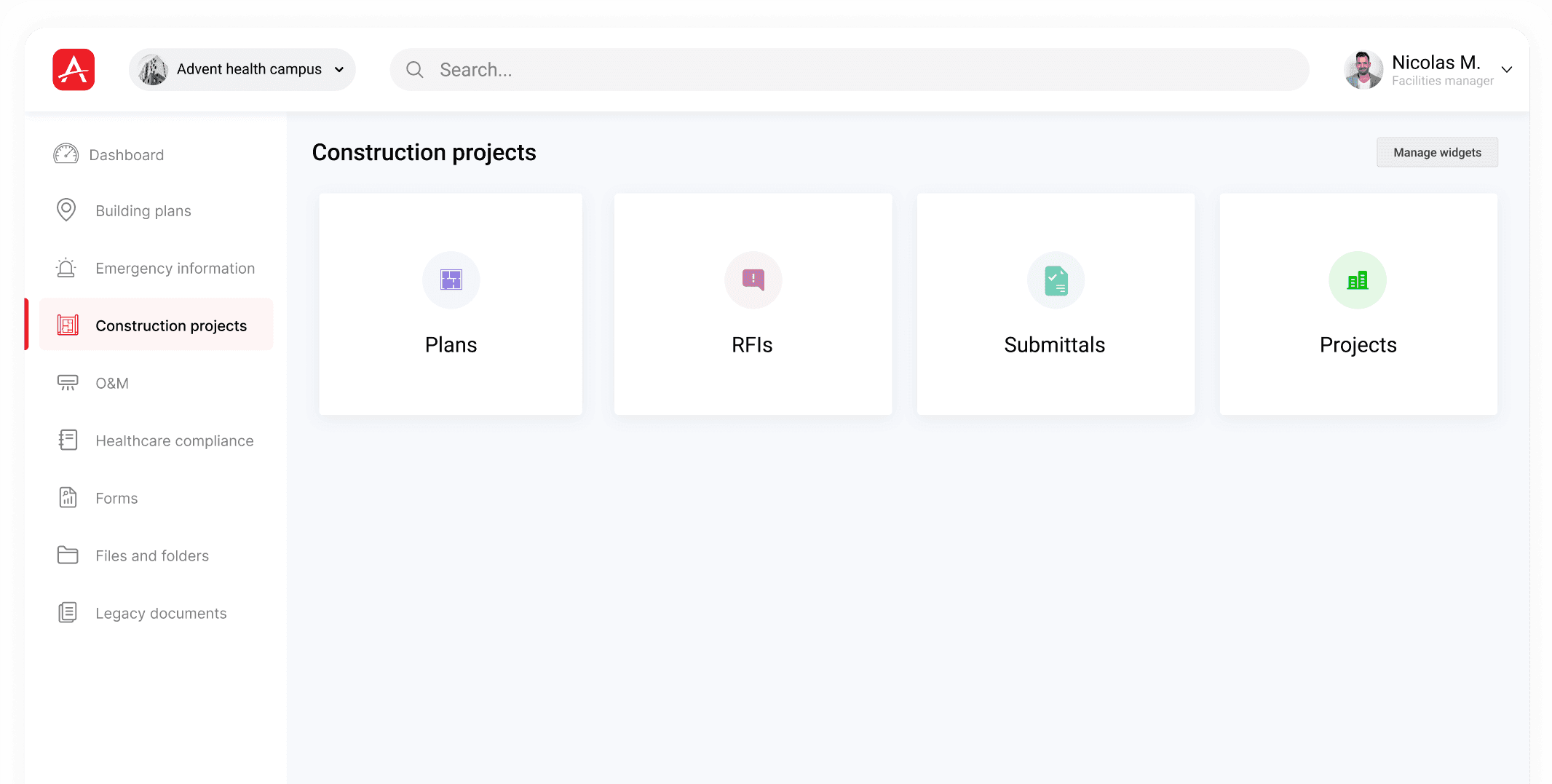Open the RFIs card label
Screen dimensions: 1552x784
click(x=752, y=344)
